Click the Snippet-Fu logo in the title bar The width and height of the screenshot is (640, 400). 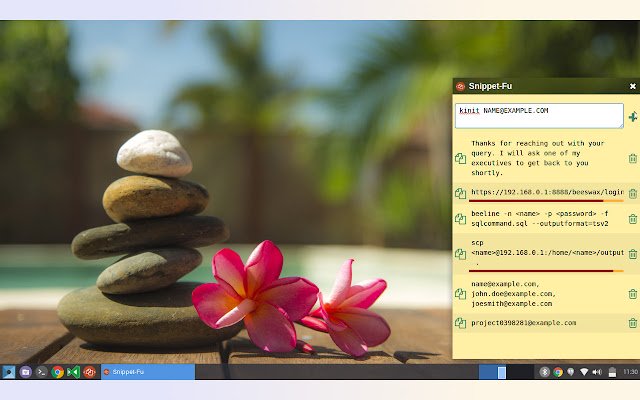[460, 86]
